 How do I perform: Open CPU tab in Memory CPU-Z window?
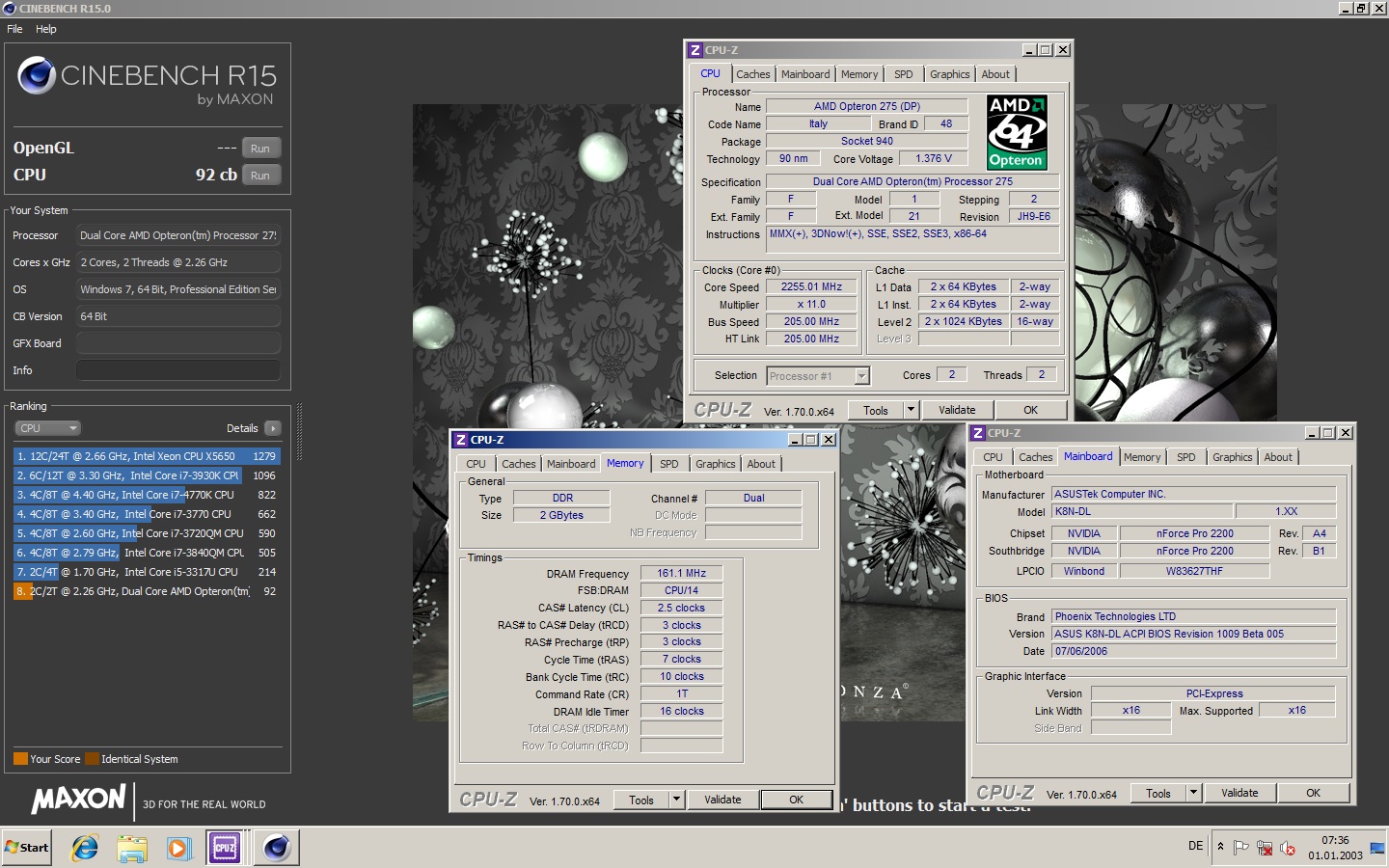(x=477, y=464)
